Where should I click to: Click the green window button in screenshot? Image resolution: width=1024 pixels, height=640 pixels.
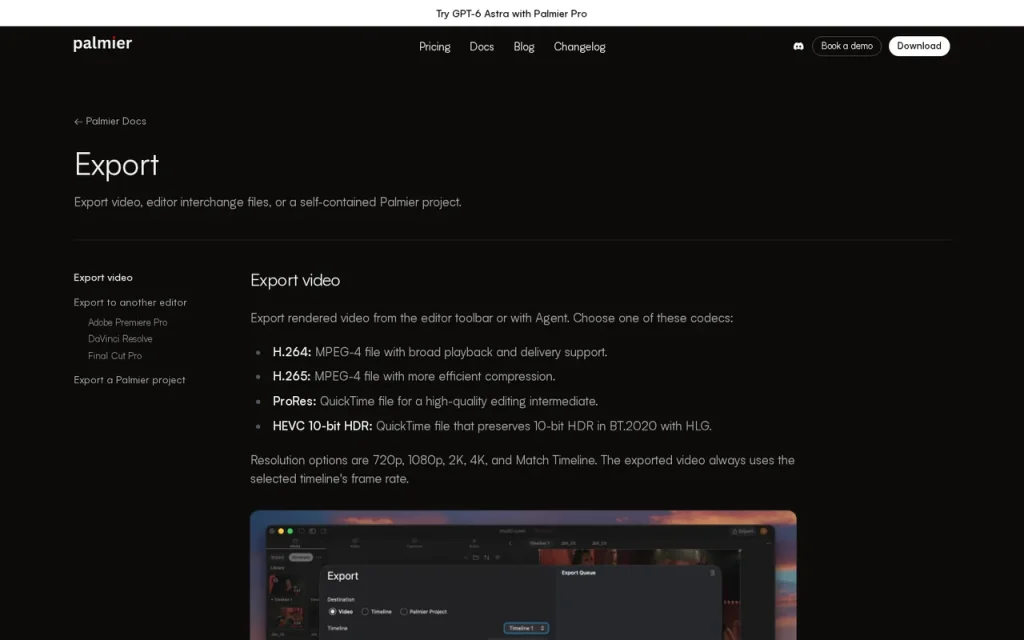290,531
